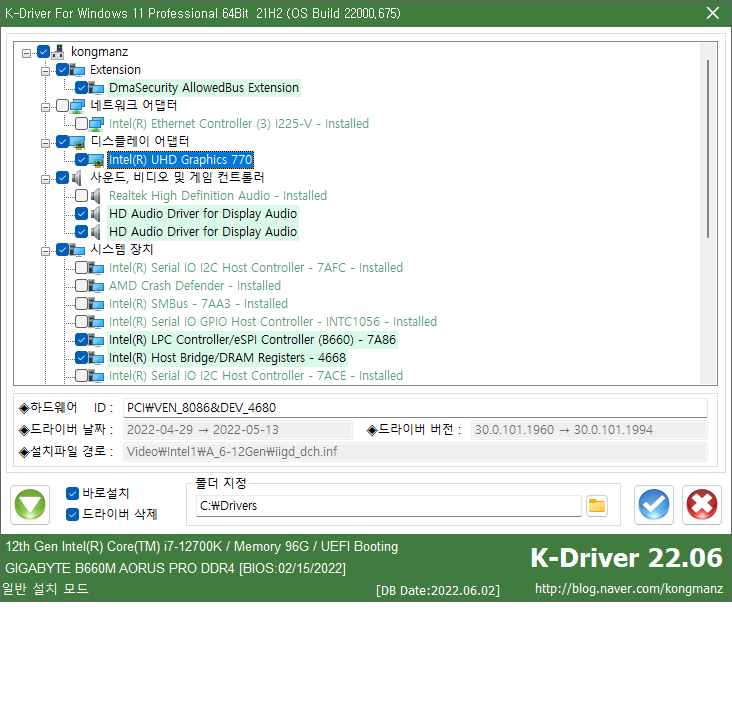This screenshot has width=732, height=706.
Task: Collapse the Extension tree node
Action: pos(45,71)
